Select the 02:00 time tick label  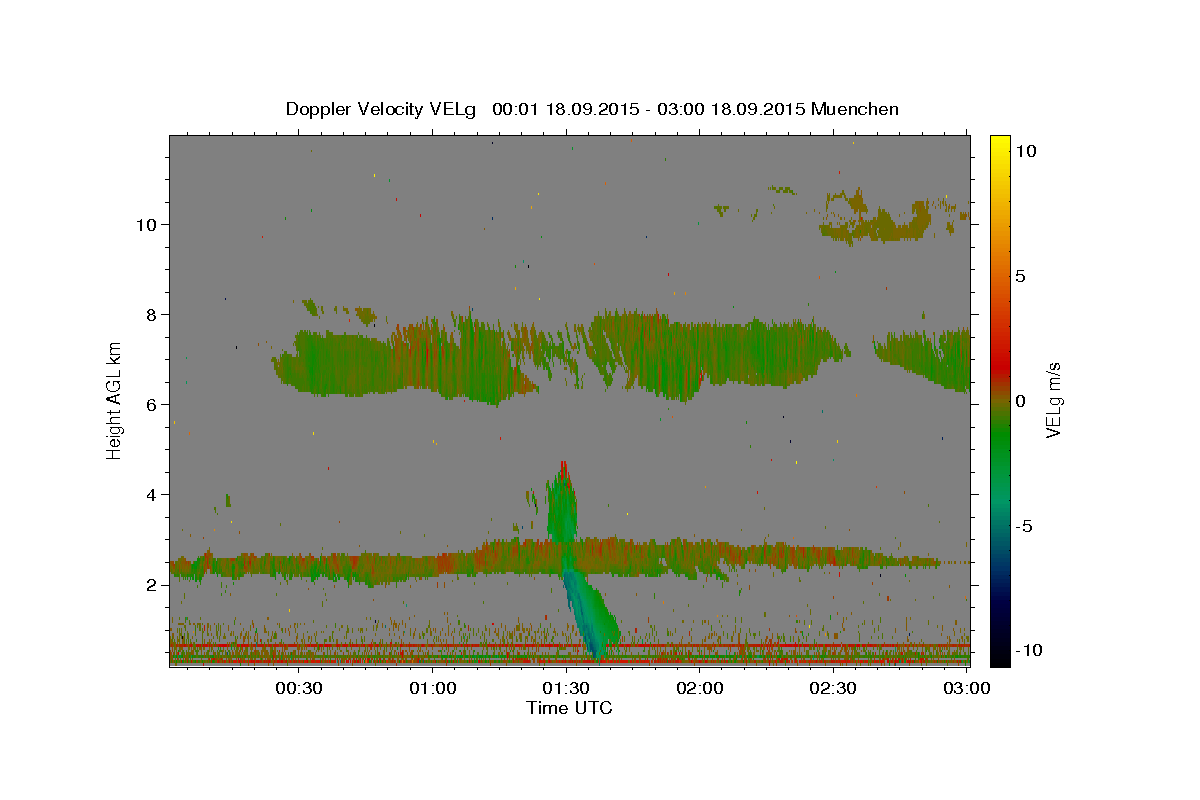click(699, 688)
